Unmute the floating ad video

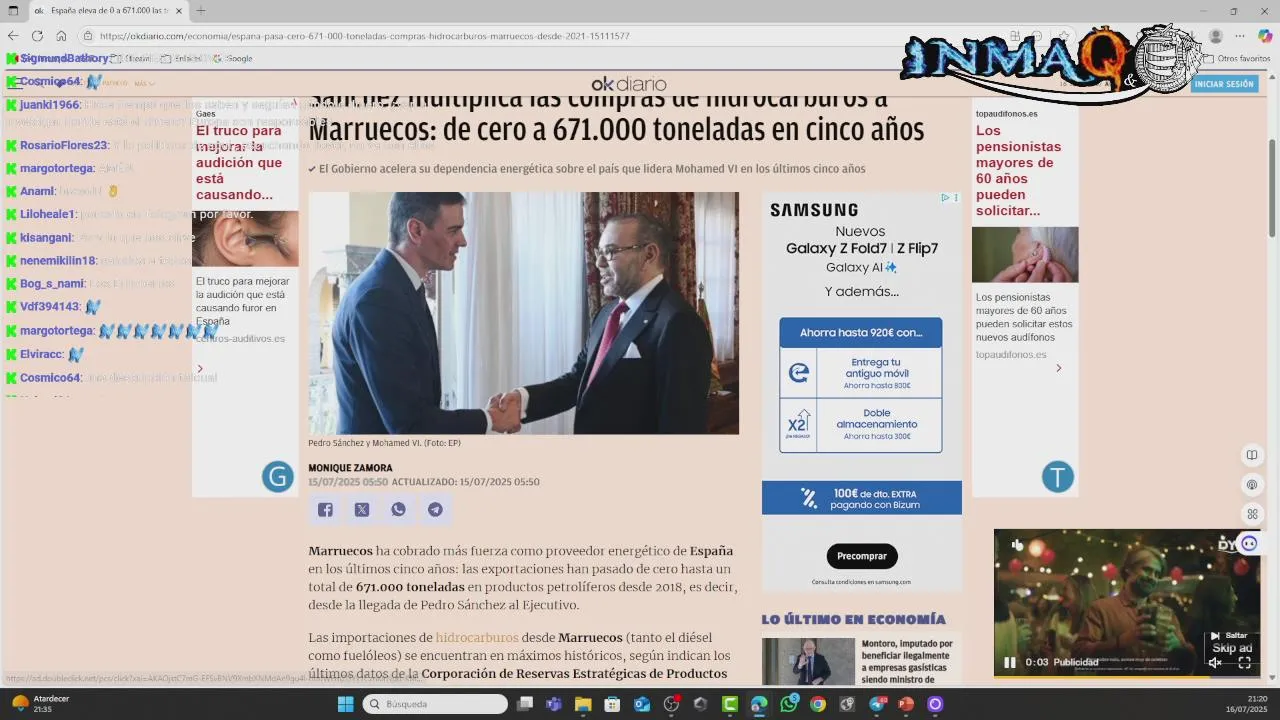[x=1216, y=662]
